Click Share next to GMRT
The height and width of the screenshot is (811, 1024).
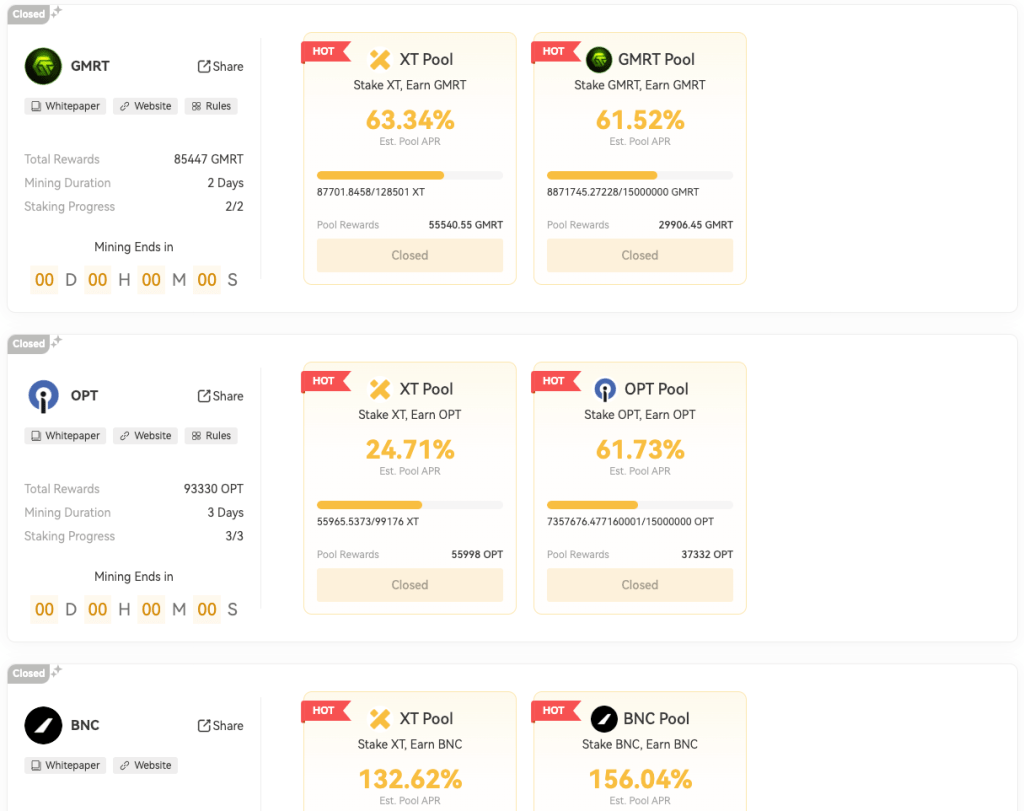[220, 66]
